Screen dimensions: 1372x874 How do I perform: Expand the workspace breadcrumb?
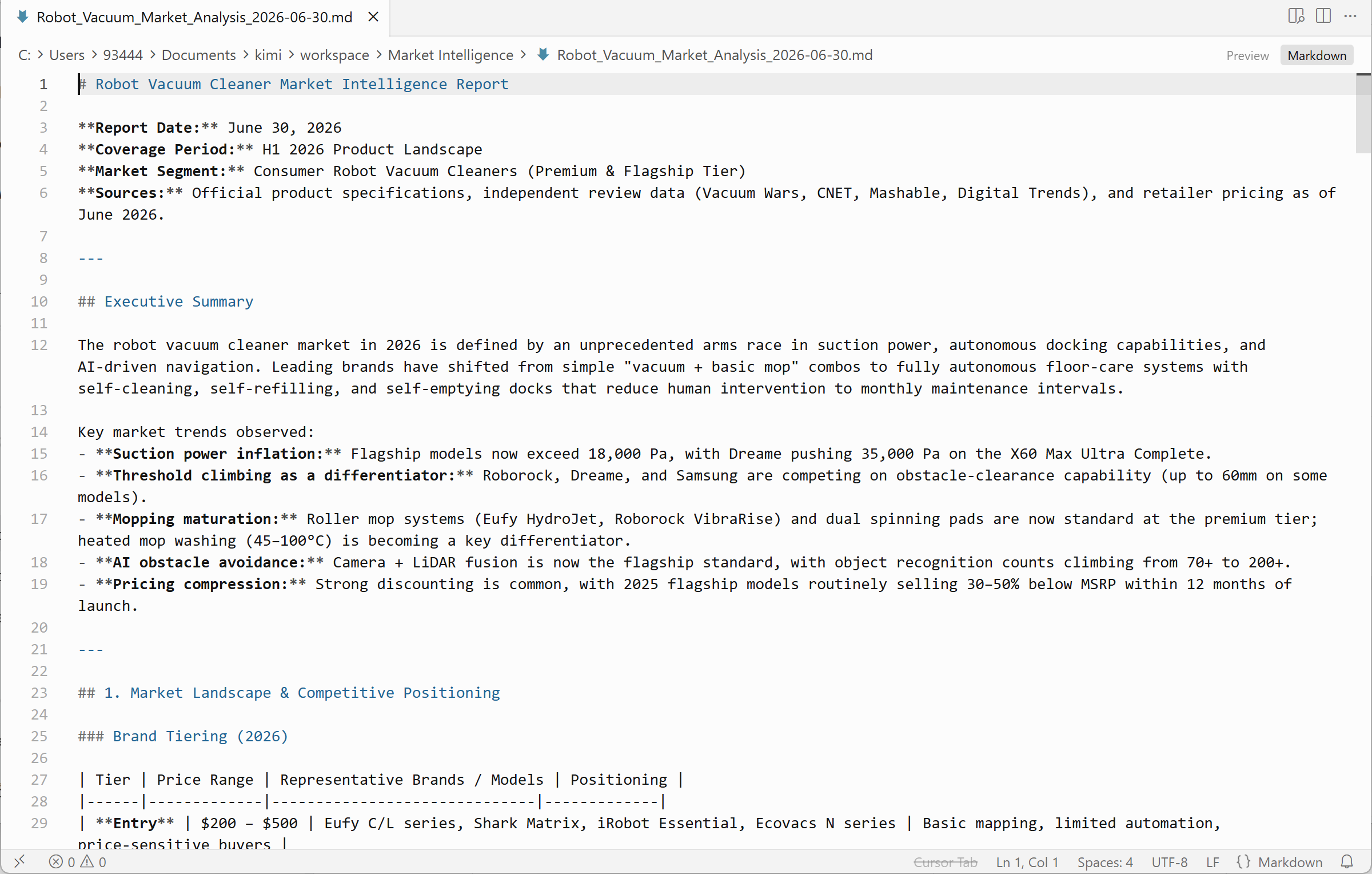(x=334, y=55)
